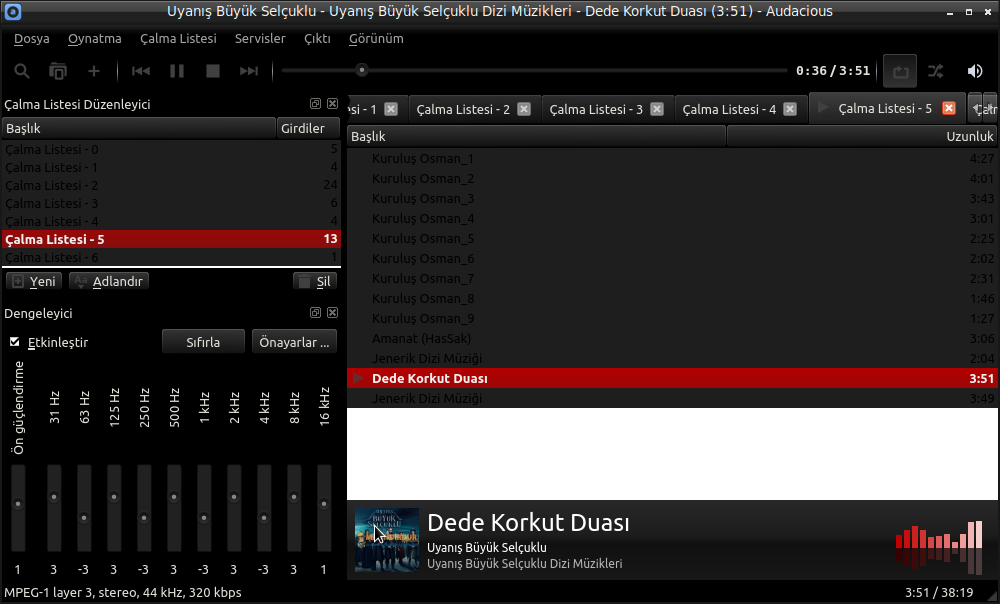
Task: Open the Oynatma menu
Action: pyautogui.click(x=94, y=39)
